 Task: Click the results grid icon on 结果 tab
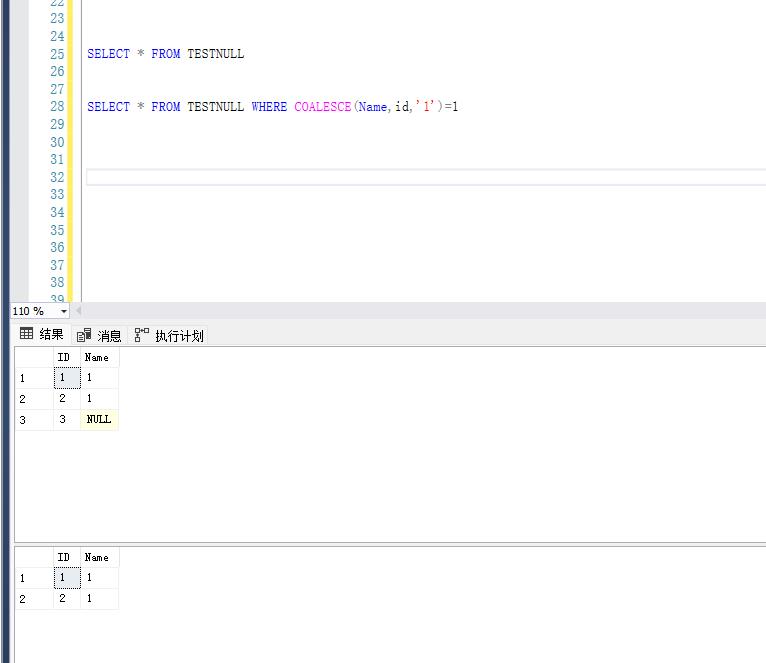click(27, 335)
